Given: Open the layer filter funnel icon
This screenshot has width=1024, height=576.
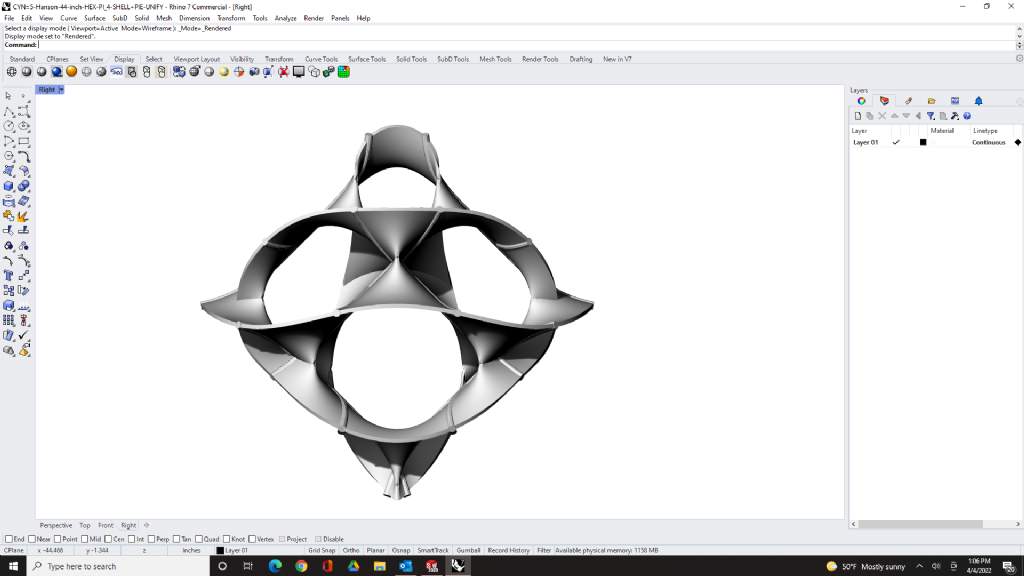Looking at the screenshot, I should tap(930, 116).
